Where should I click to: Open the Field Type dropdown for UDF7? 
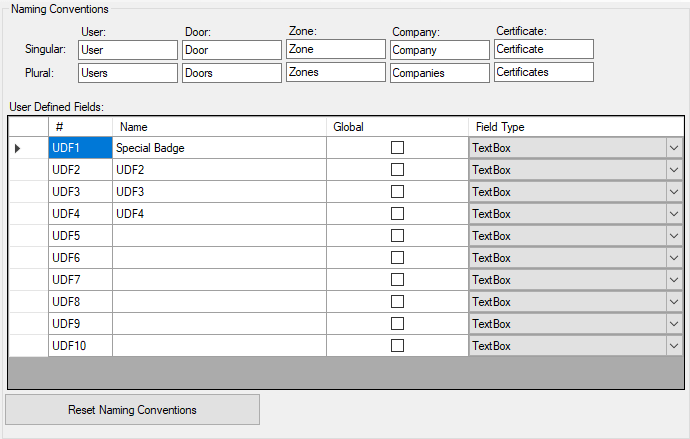pyautogui.click(x=674, y=280)
